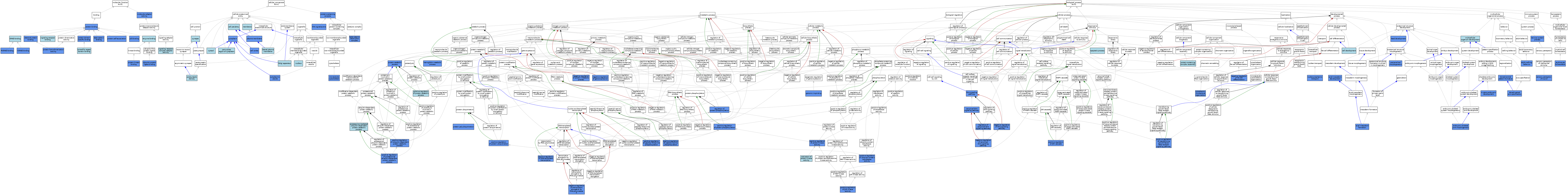Select the "protein homodimerization activity" node

coord(53,50)
